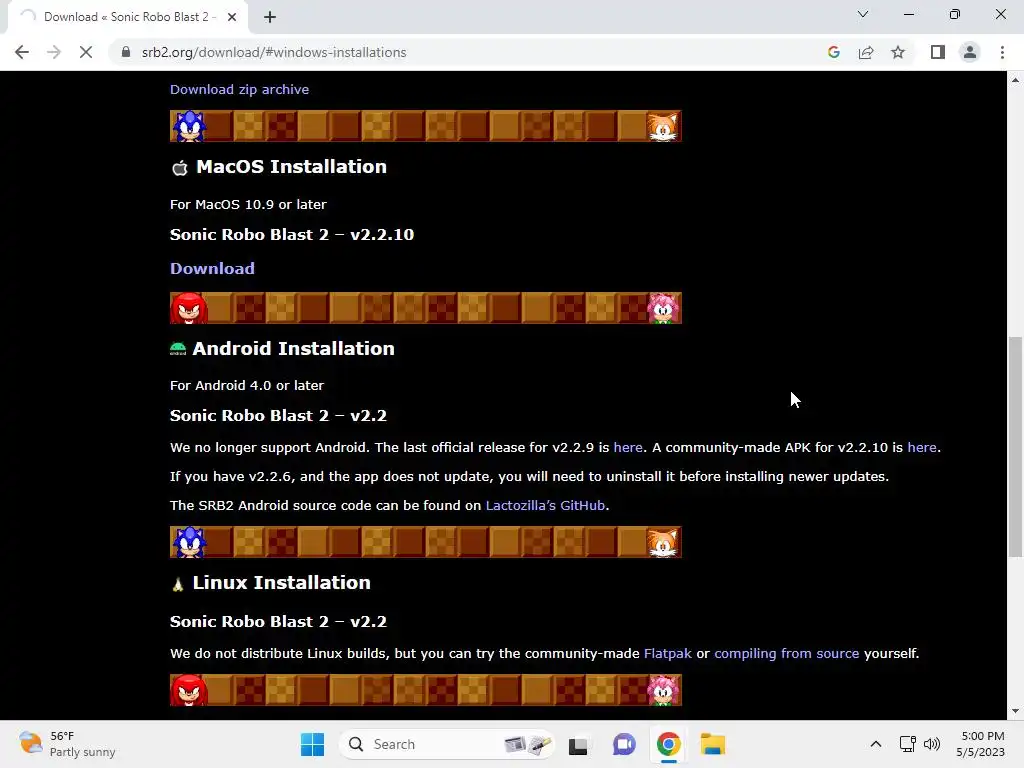Open File Explorer from the taskbar
Screen dimensions: 1024x768
[x=712, y=744]
